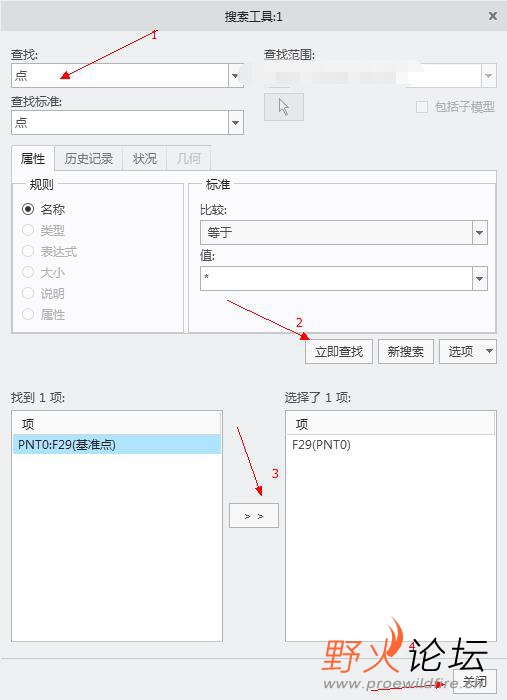Switch to the 历史记录 tab

tap(88, 158)
